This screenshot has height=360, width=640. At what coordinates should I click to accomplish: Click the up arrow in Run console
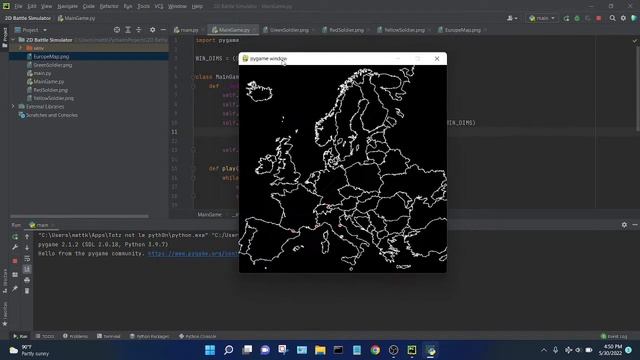click(27, 236)
